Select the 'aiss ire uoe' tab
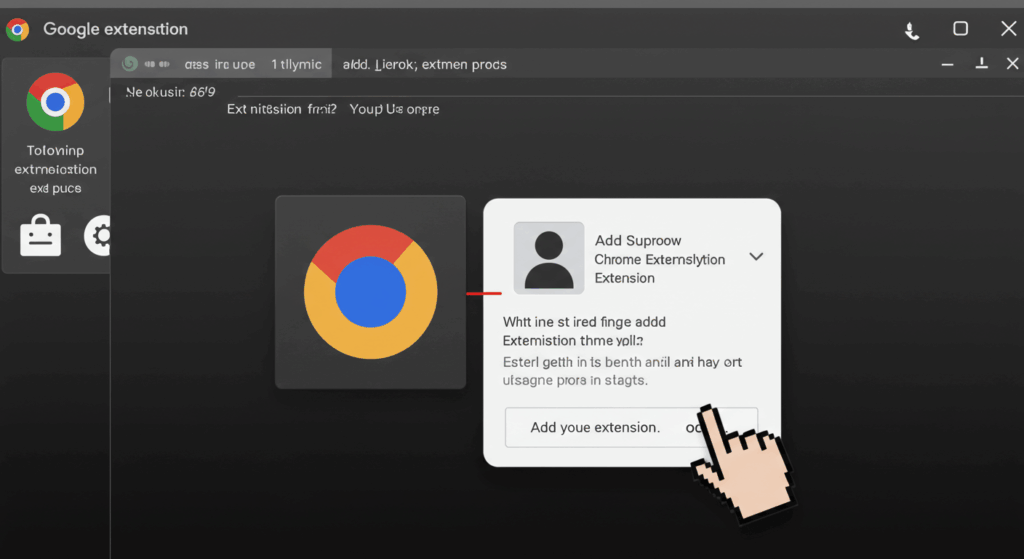The image size is (1024, 559). click(219, 65)
